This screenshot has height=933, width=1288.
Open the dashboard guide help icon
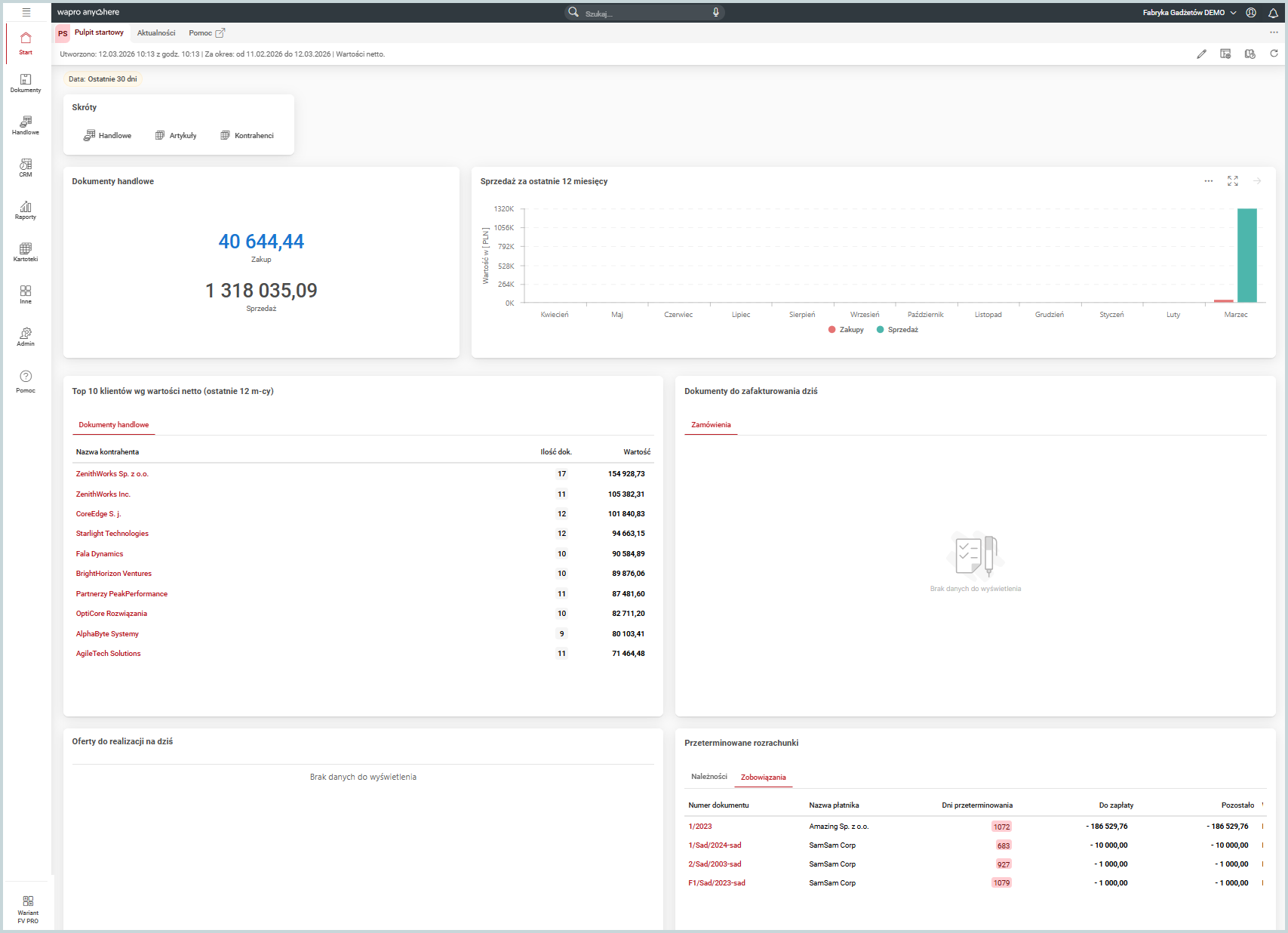[1250, 54]
